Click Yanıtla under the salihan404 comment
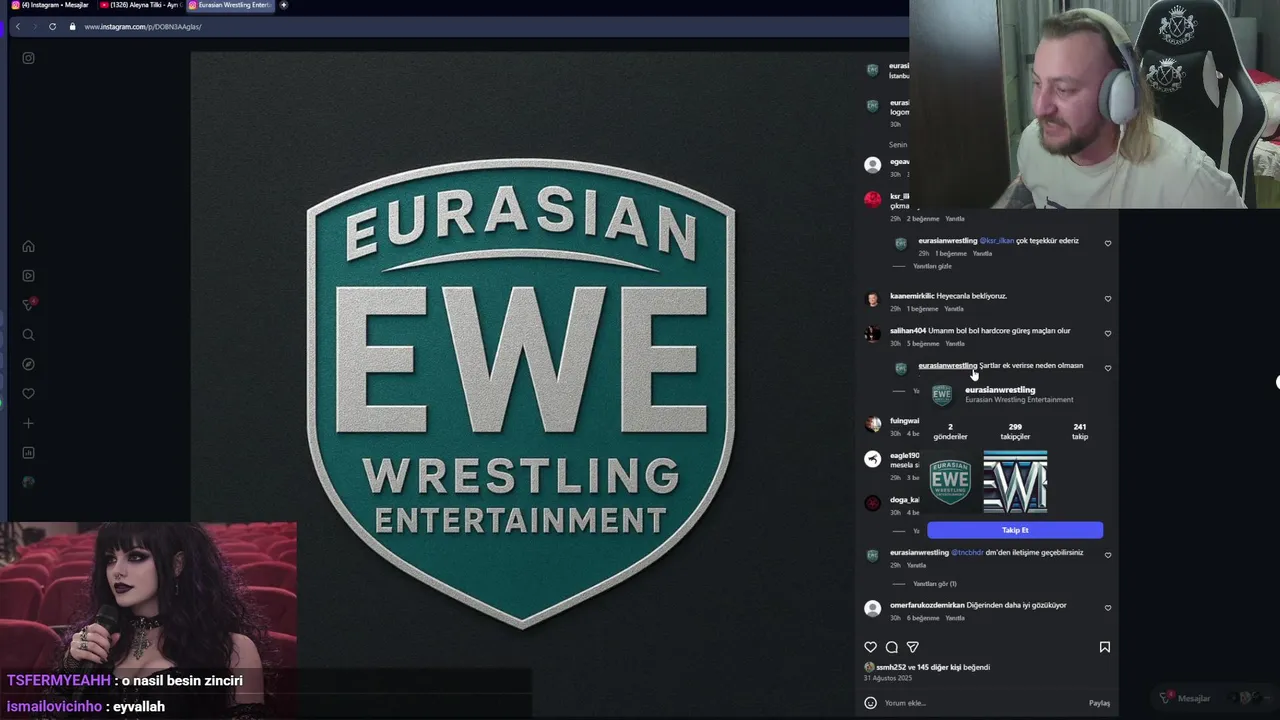Screen dimensions: 1280x720 [x=954, y=344]
